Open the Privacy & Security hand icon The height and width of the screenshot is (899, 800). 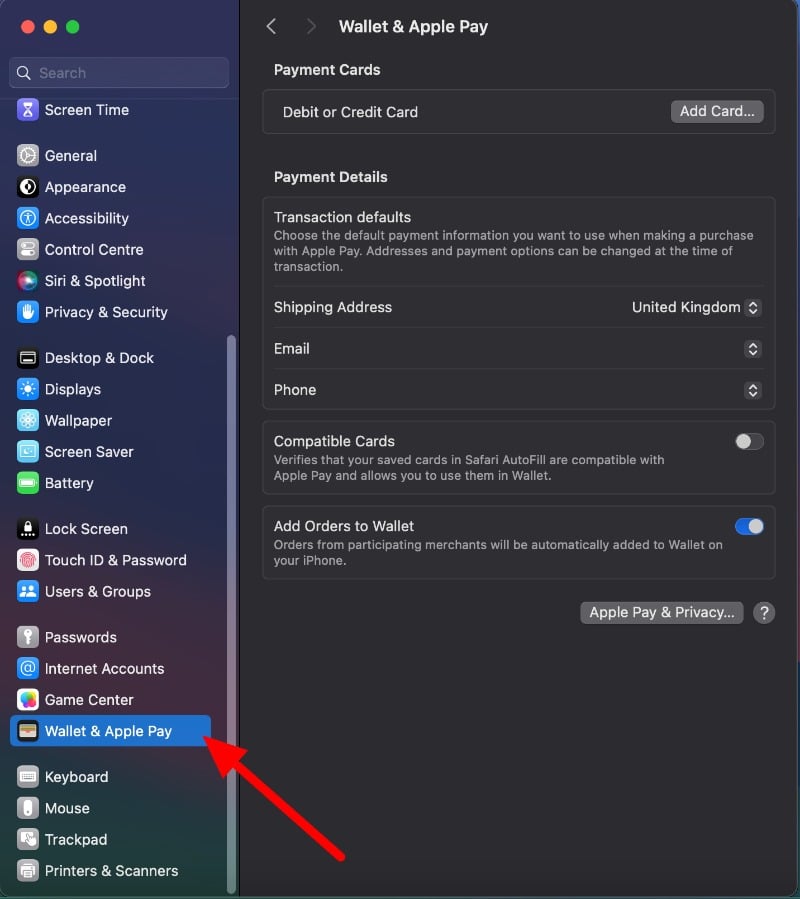click(x=28, y=312)
